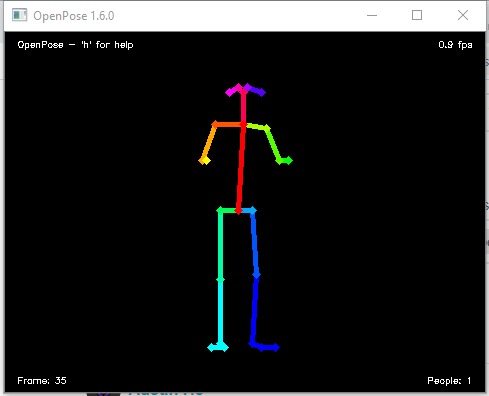Click the OpenPose window app icon
Screen dimensions: 489x396
[x=19, y=15]
